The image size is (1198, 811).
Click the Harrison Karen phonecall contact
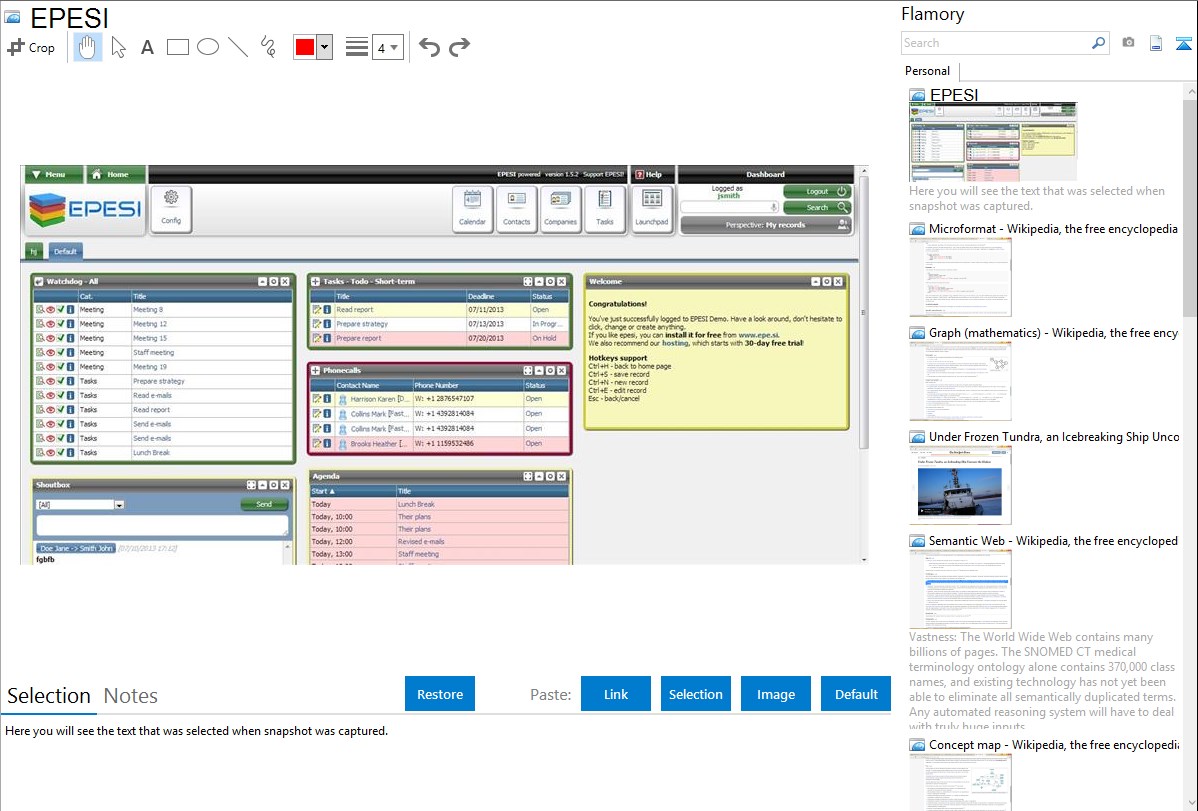380,399
